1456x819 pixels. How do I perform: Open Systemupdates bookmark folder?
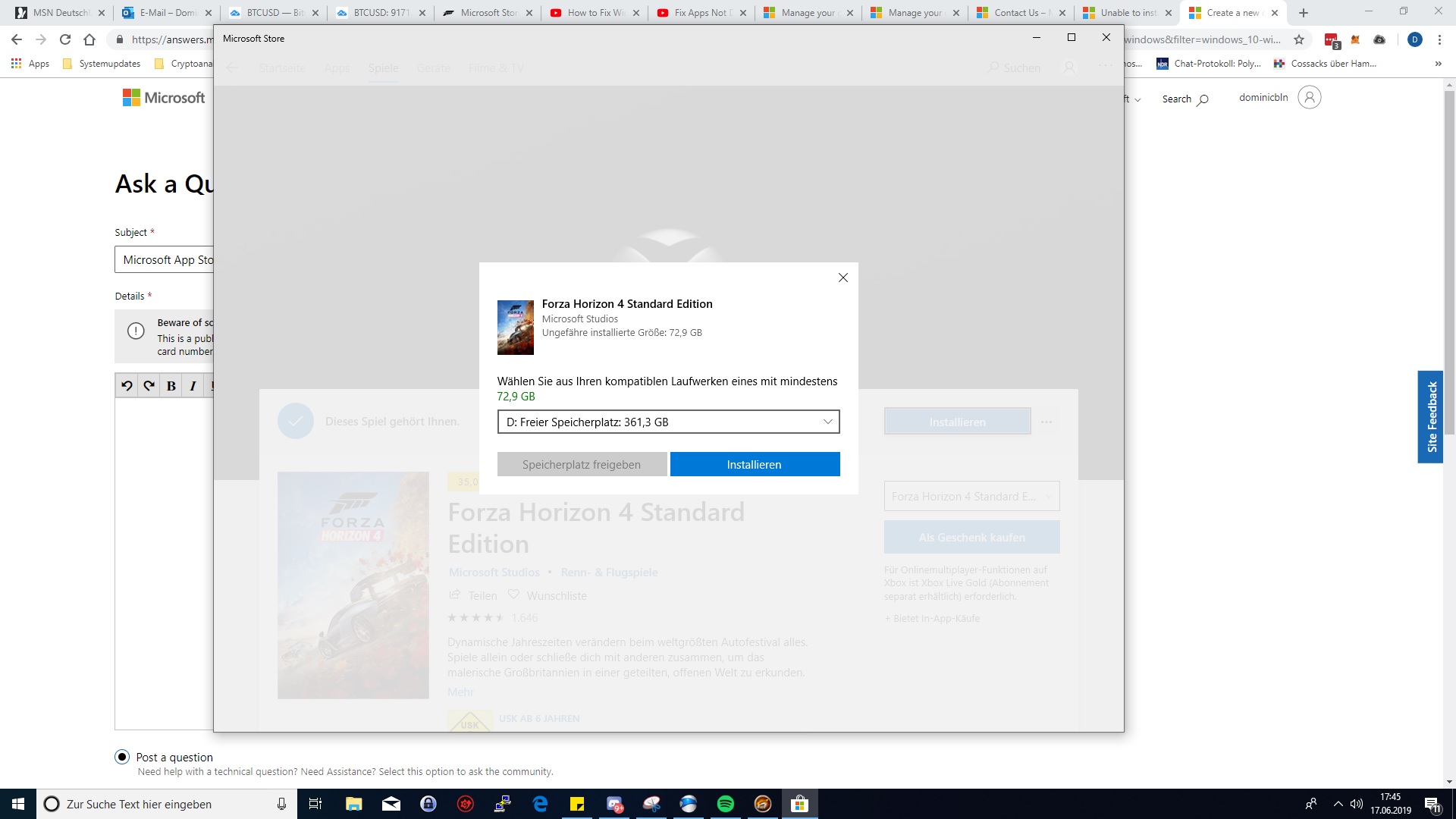tap(102, 64)
